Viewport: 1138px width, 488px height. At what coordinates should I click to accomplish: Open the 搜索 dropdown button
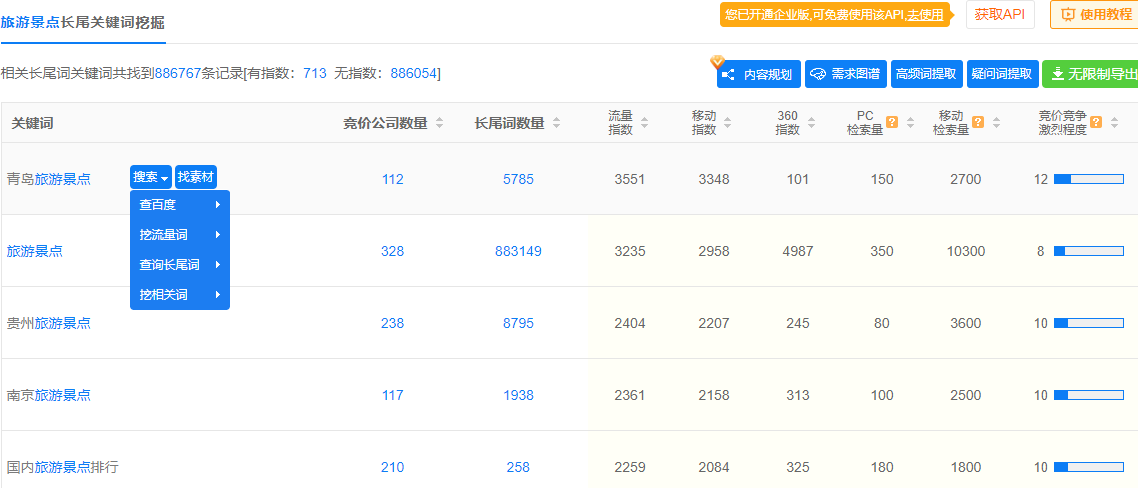(x=151, y=177)
